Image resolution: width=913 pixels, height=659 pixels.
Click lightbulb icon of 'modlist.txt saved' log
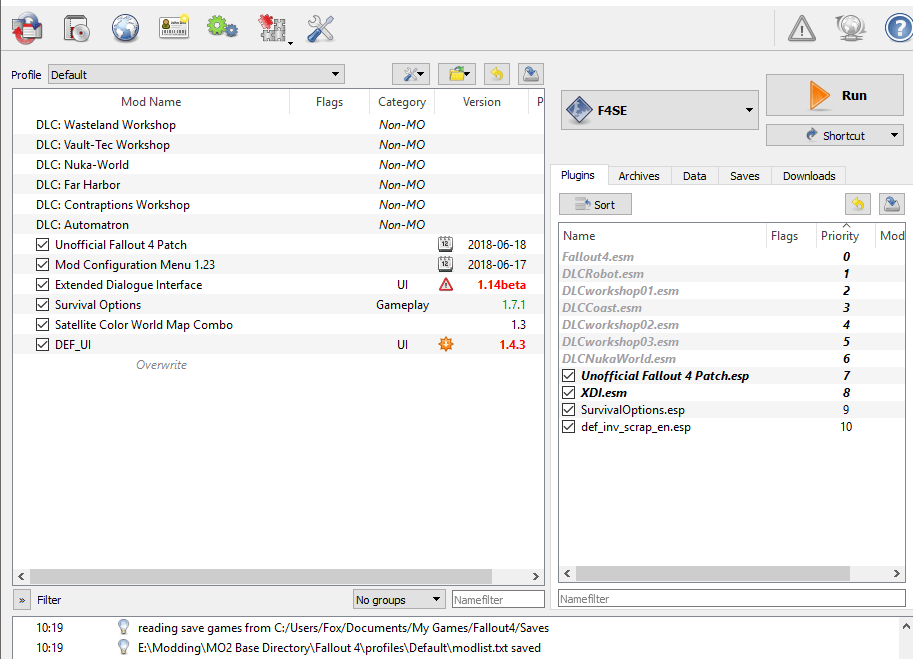click(x=123, y=647)
